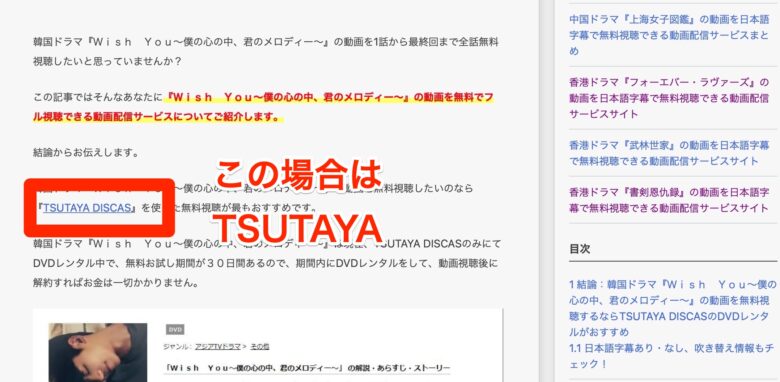Open the フォーエバー・ラヴァーズ article link
The image size is (780, 382).
669,97
